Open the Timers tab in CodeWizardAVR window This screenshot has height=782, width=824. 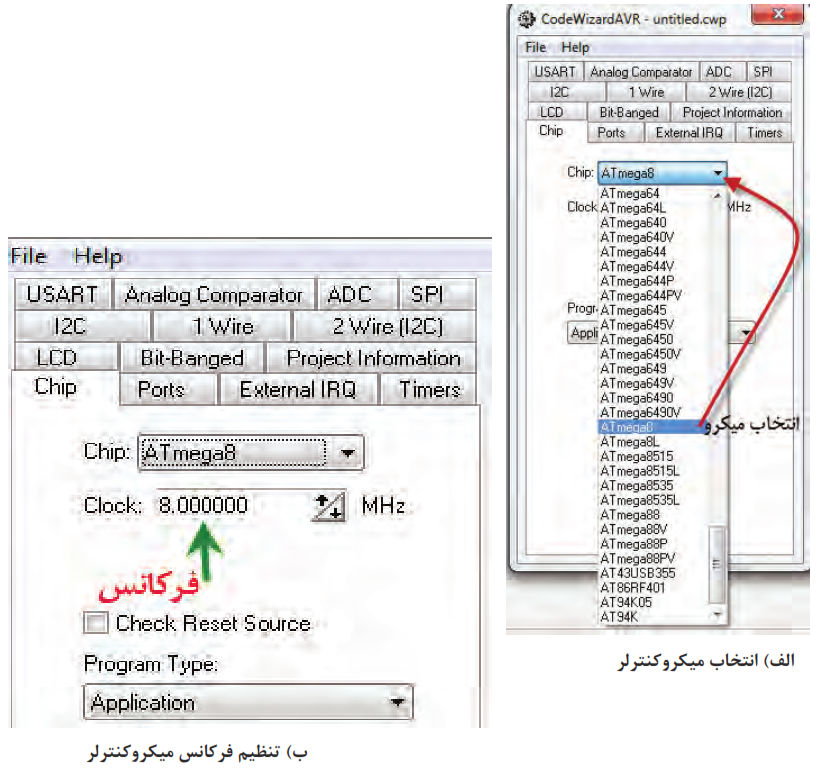(x=763, y=132)
